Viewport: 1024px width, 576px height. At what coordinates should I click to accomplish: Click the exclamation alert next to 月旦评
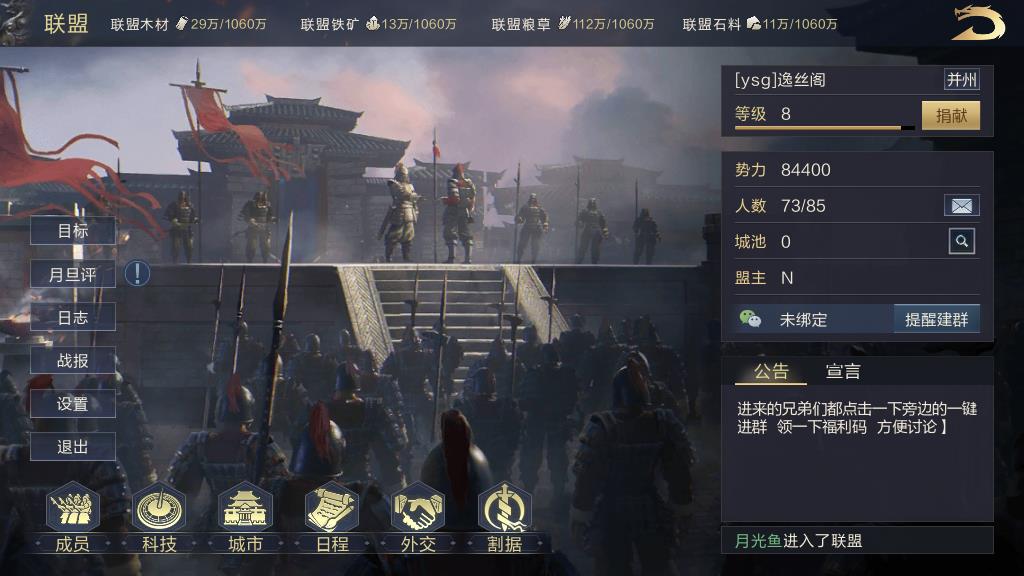[x=137, y=274]
